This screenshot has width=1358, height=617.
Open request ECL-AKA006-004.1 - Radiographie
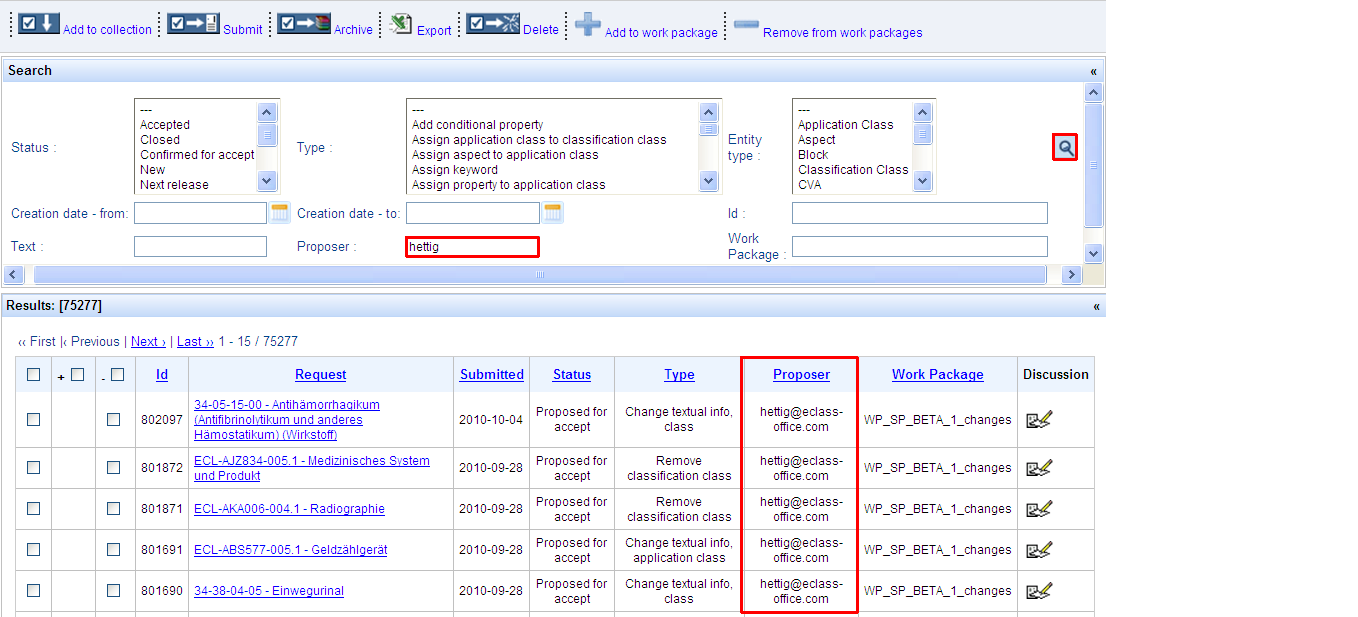pos(289,509)
